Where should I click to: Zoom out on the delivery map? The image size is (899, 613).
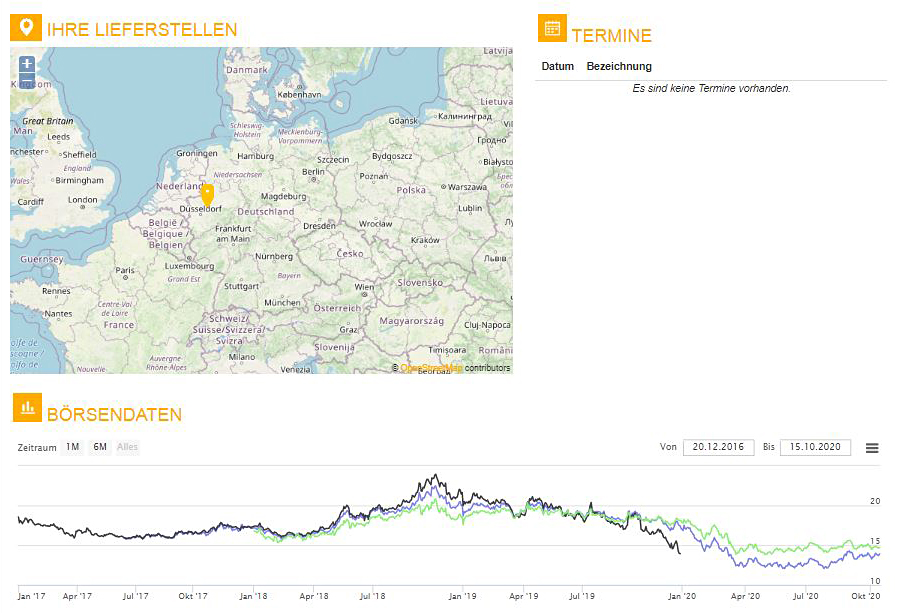27,80
